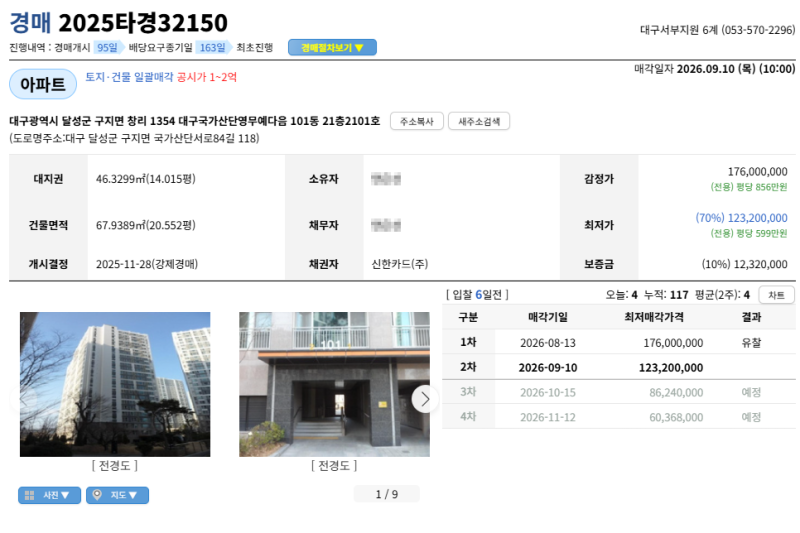Click the photo counter 1 / 9
Screen dimensions: 800x533
point(387,494)
